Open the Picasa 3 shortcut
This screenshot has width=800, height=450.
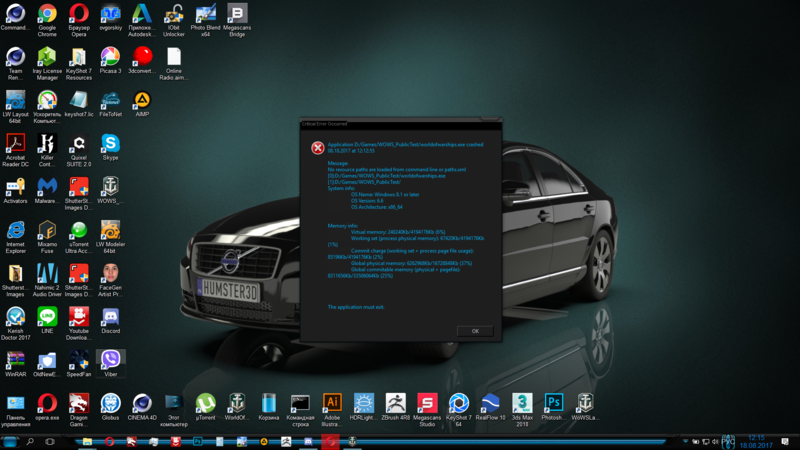tap(110, 57)
